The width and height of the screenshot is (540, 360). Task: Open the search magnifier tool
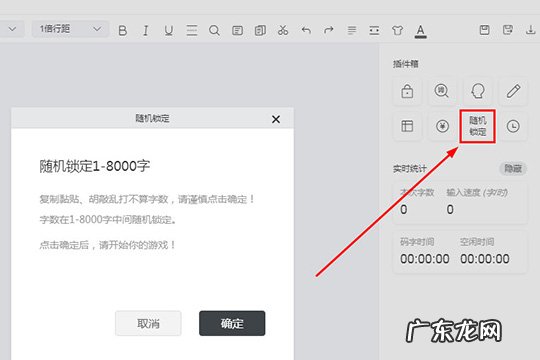point(214,30)
